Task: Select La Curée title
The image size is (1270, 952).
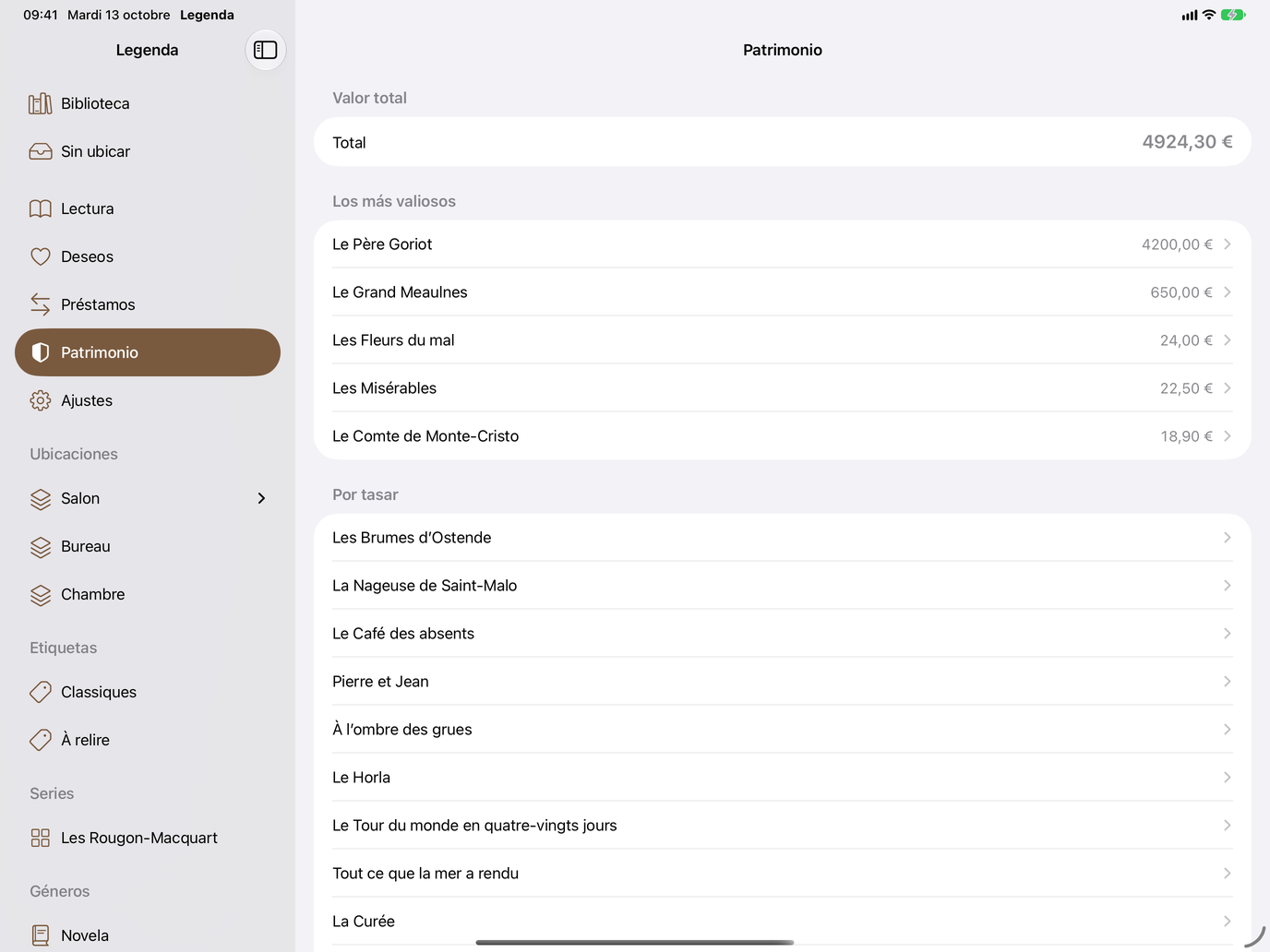Action: pyautogui.click(x=364, y=922)
